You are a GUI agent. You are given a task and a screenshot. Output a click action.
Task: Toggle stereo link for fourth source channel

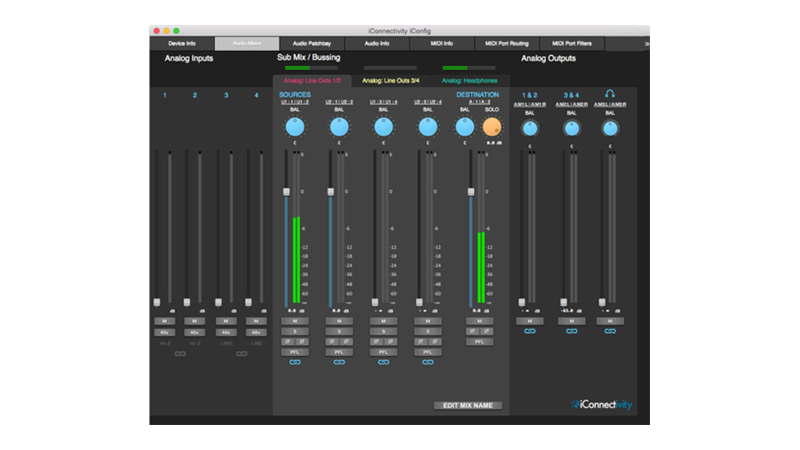pos(428,362)
